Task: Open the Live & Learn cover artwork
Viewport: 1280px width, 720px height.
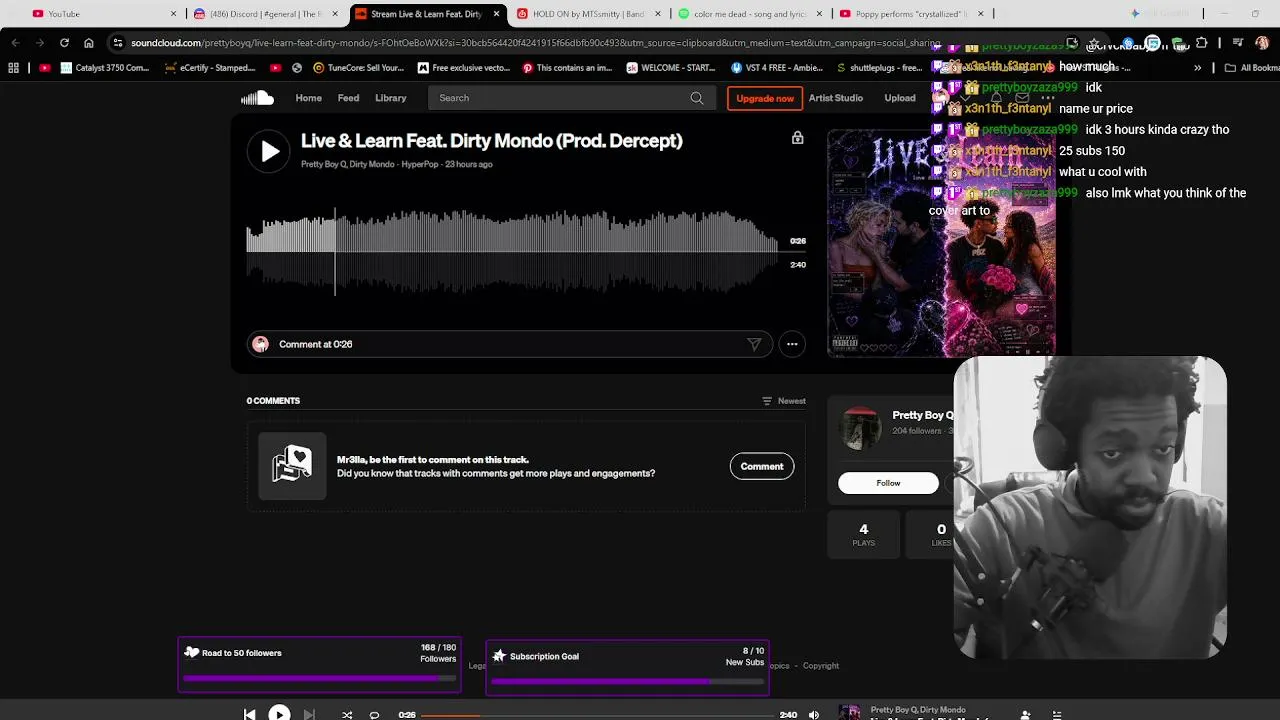Action: point(941,243)
